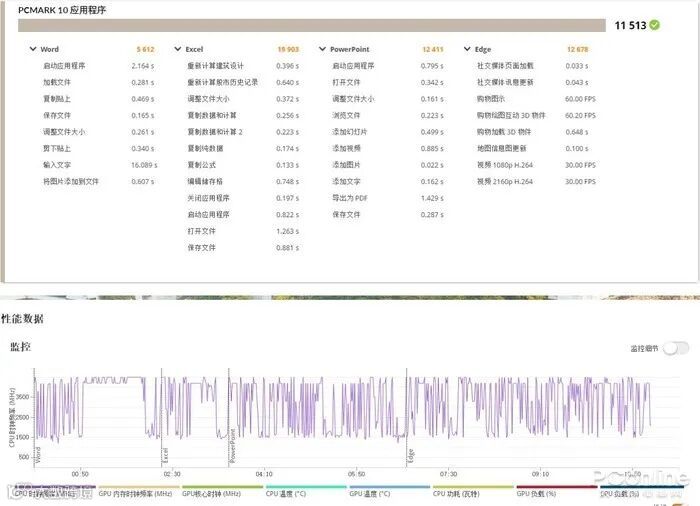Click the Edge score 12 678
The image size is (700, 506).
tap(577, 49)
